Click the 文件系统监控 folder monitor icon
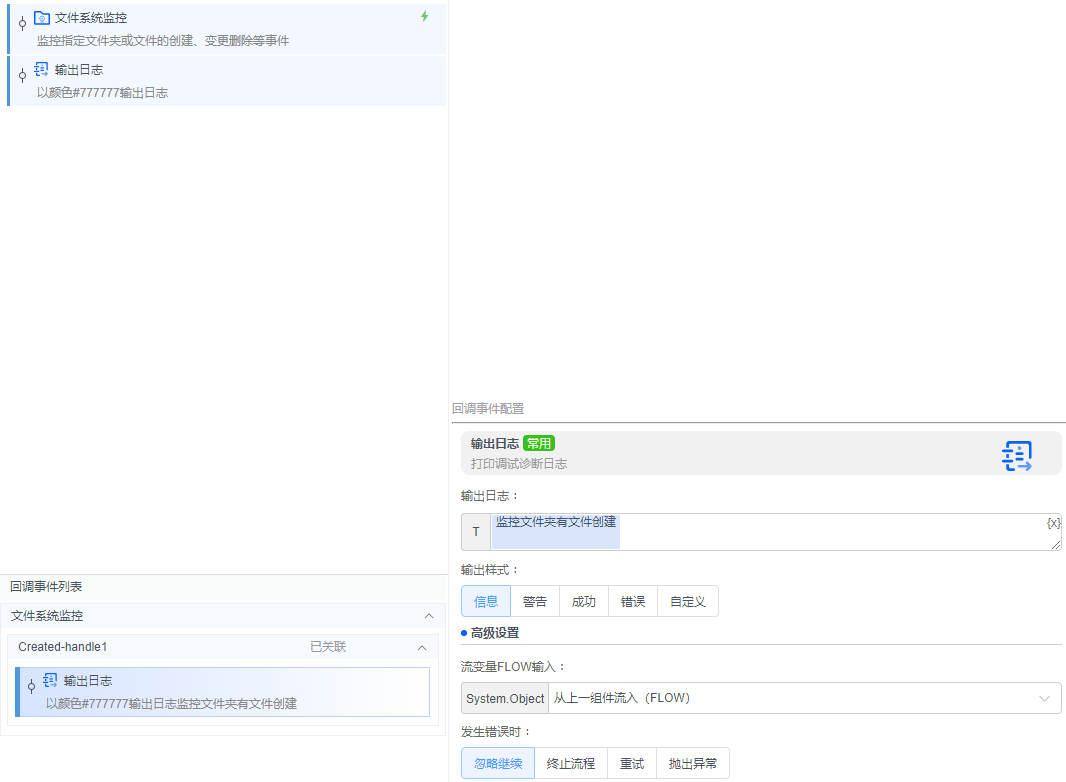 tap(40, 16)
